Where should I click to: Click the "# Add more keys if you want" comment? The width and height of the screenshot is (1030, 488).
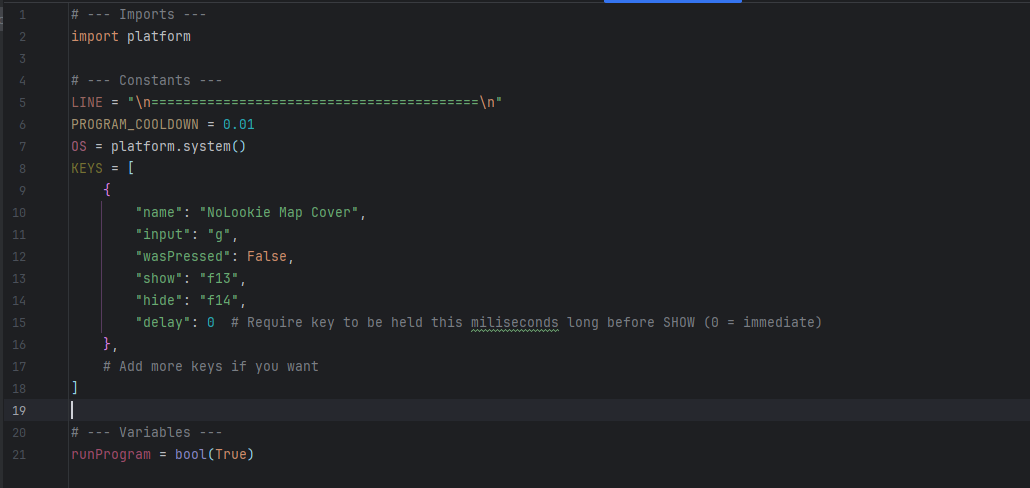[x=210, y=366]
